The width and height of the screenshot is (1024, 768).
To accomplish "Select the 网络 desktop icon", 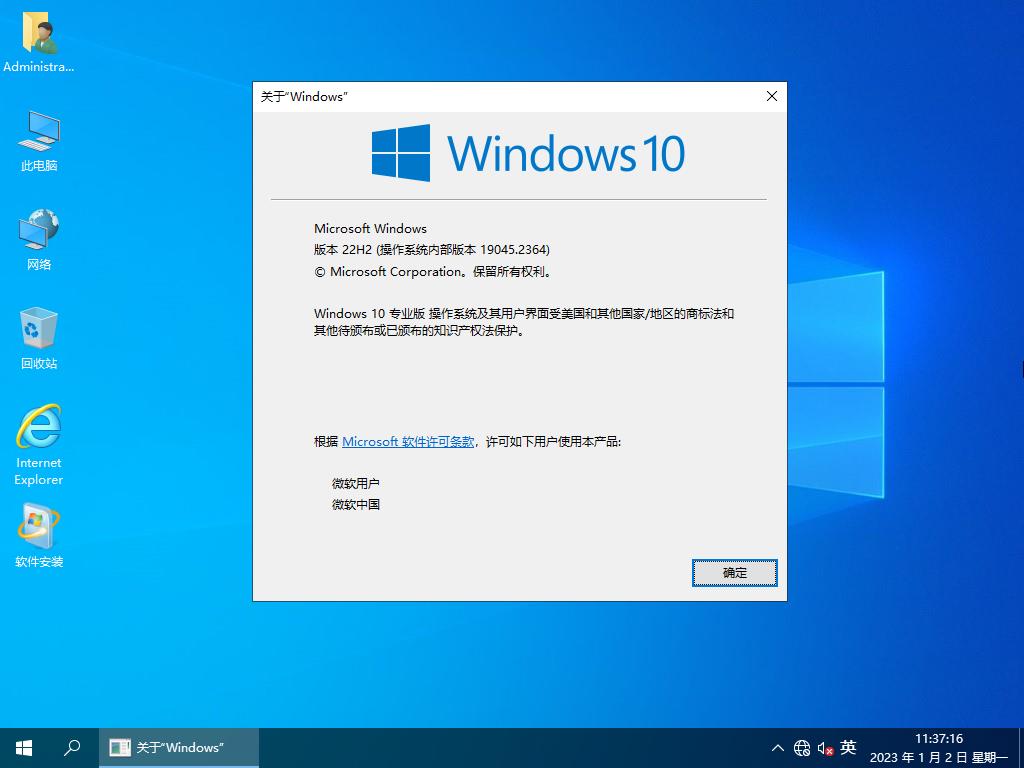I will click(x=39, y=232).
